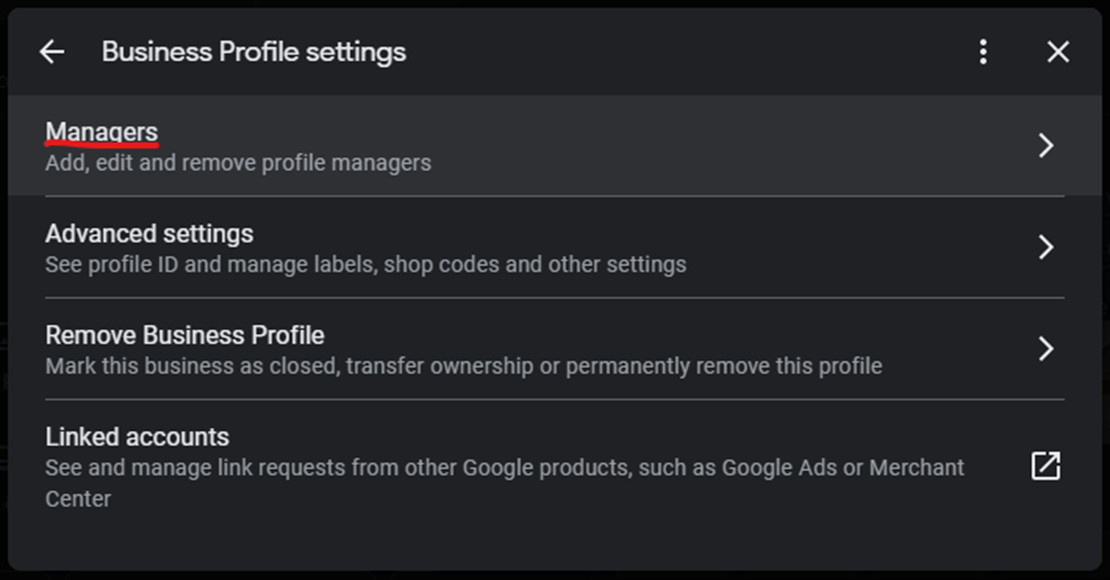Image resolution: width=1110 pixels, height=580 pixels.
Task: Open the external link icon for Linked accounts
Action: (x=1046, y=466)
